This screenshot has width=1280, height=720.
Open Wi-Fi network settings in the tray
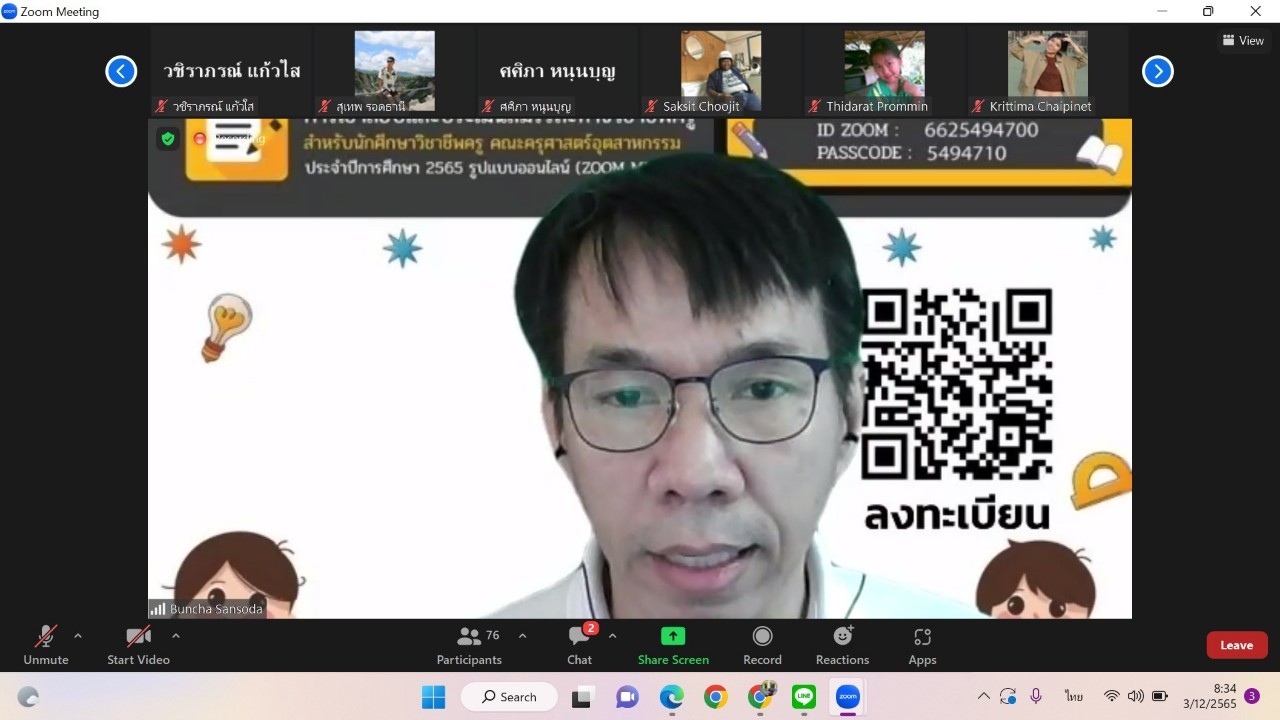1111,696
